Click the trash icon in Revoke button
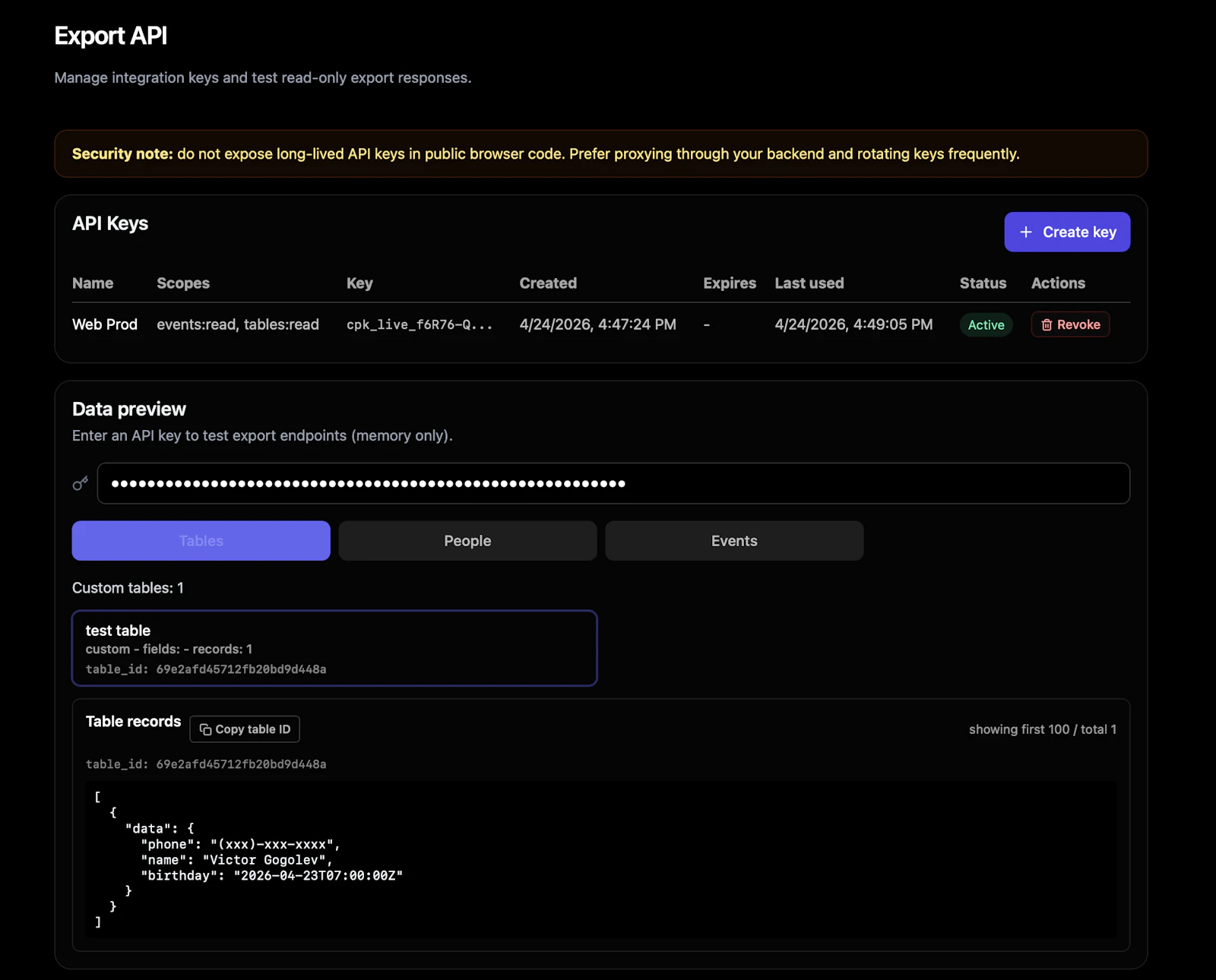The height and width of the screenshot is (980, 1216). coord(1047,324)
